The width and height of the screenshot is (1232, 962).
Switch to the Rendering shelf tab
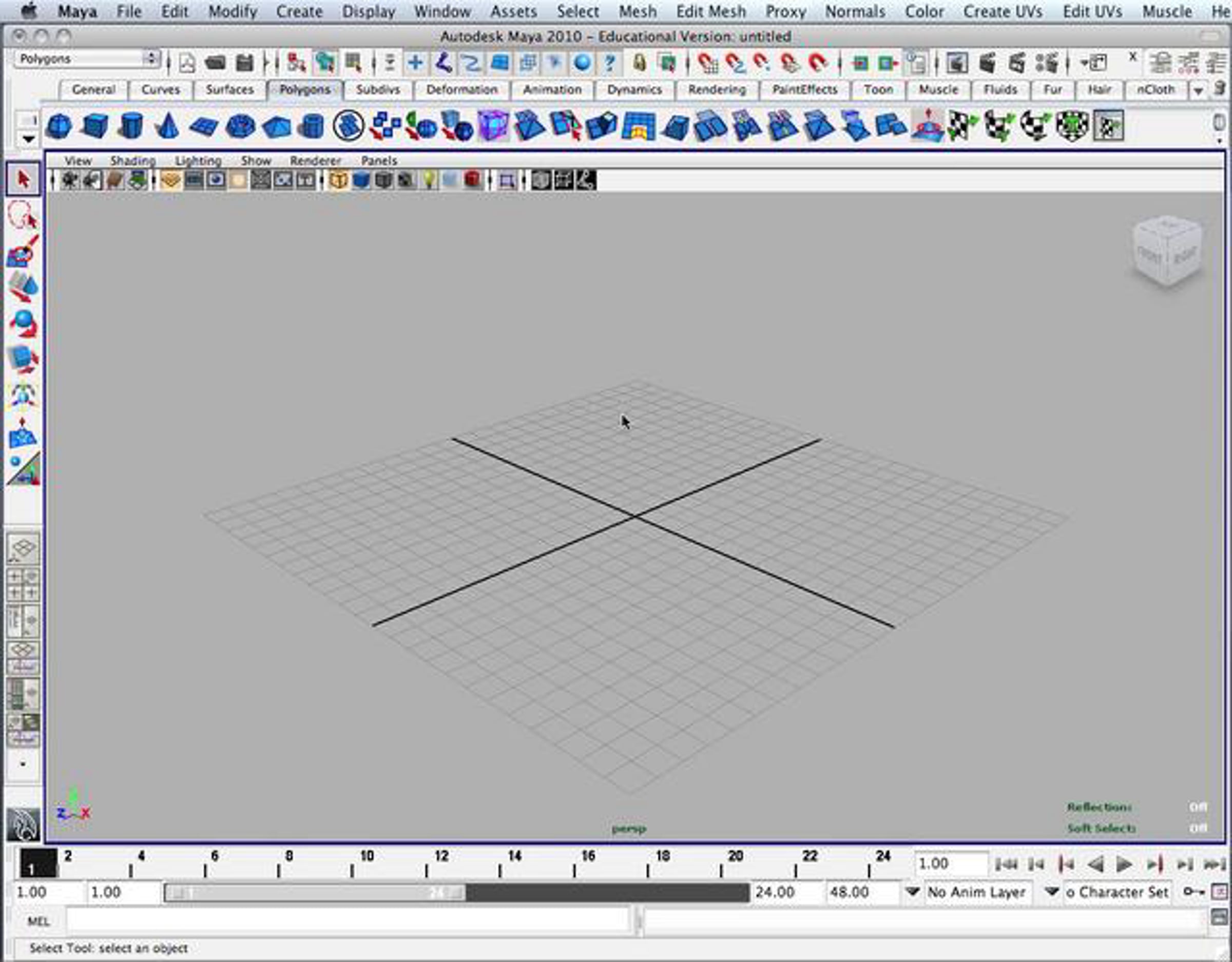click(717, 90)
